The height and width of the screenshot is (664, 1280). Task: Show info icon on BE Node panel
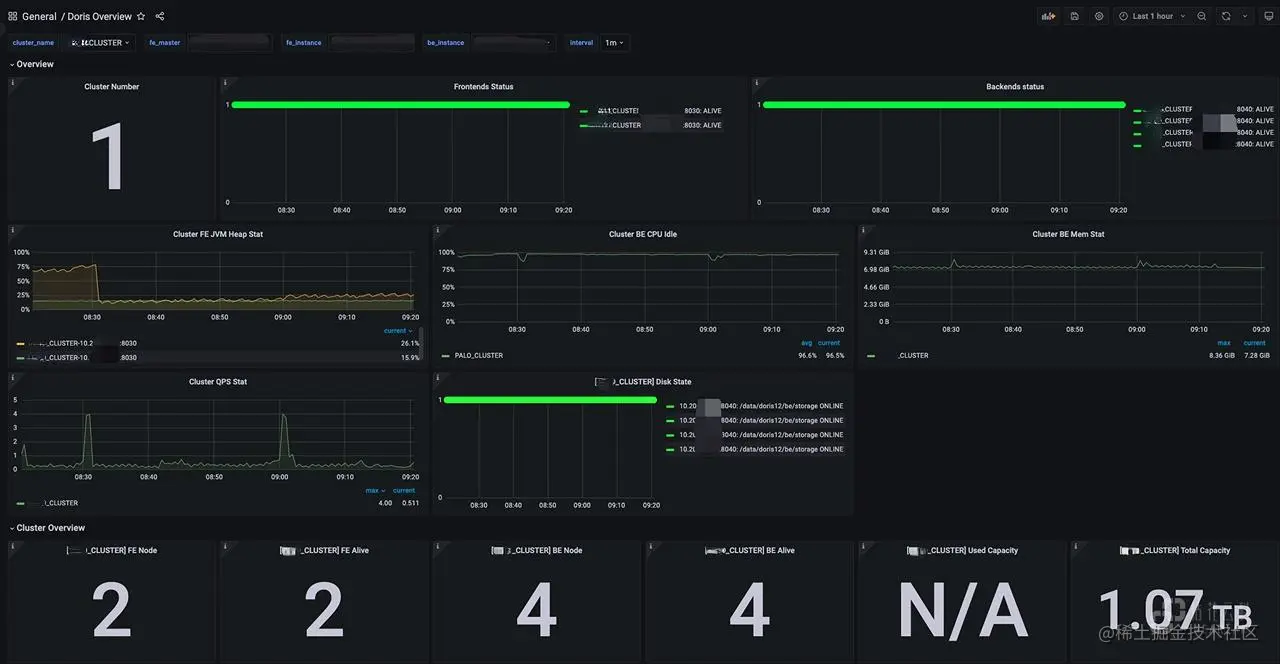tap(437, 546)
